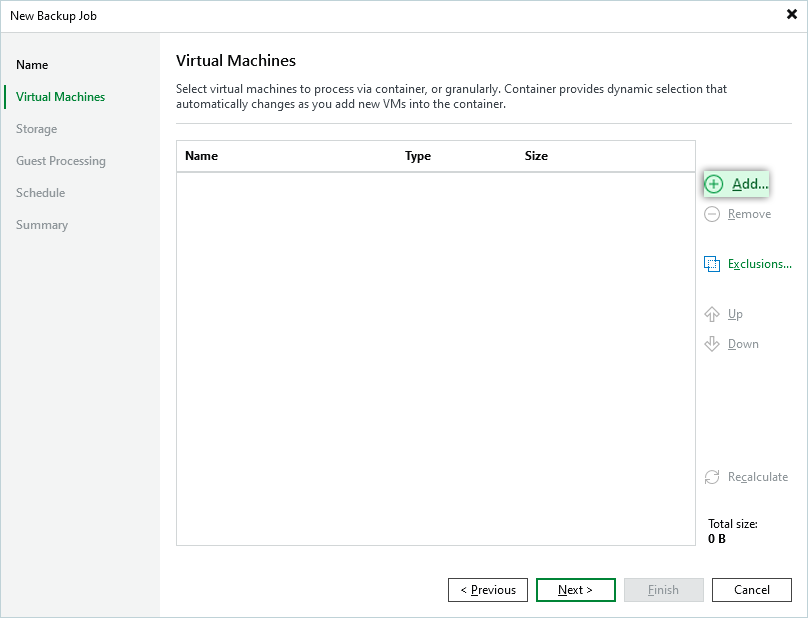This screenshot has width=808, height=618.
Task: Click the green plus Add icon
Action: 714,184
